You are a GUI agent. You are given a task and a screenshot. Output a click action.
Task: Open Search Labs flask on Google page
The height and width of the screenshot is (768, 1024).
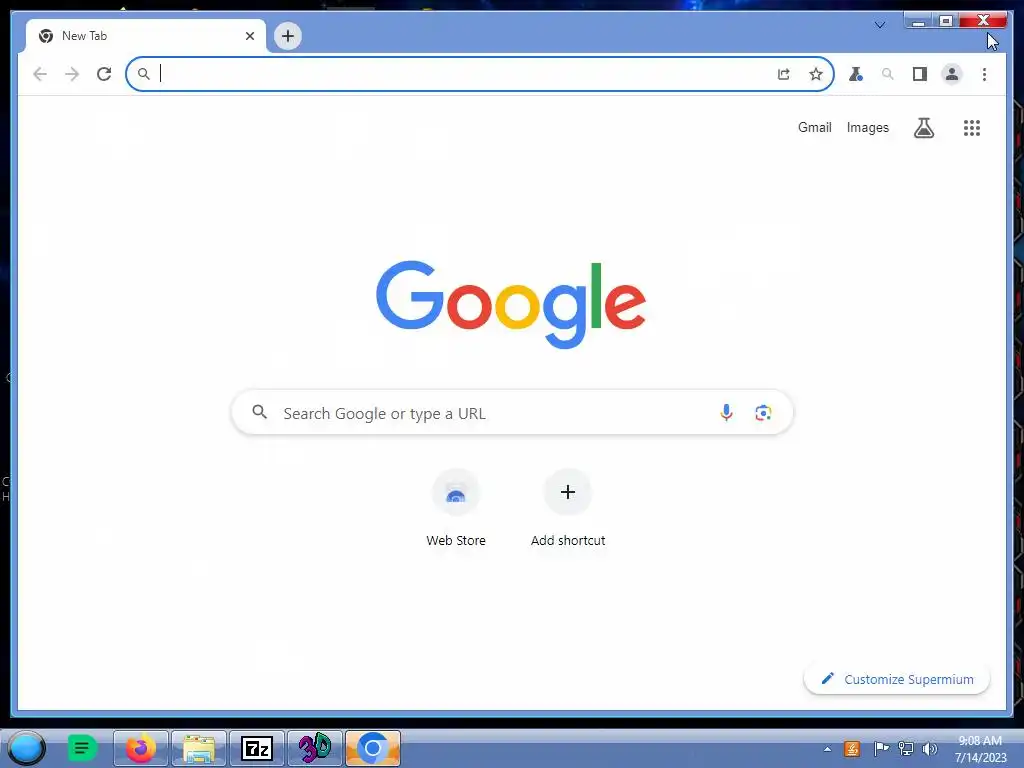(x=923, y=127)
